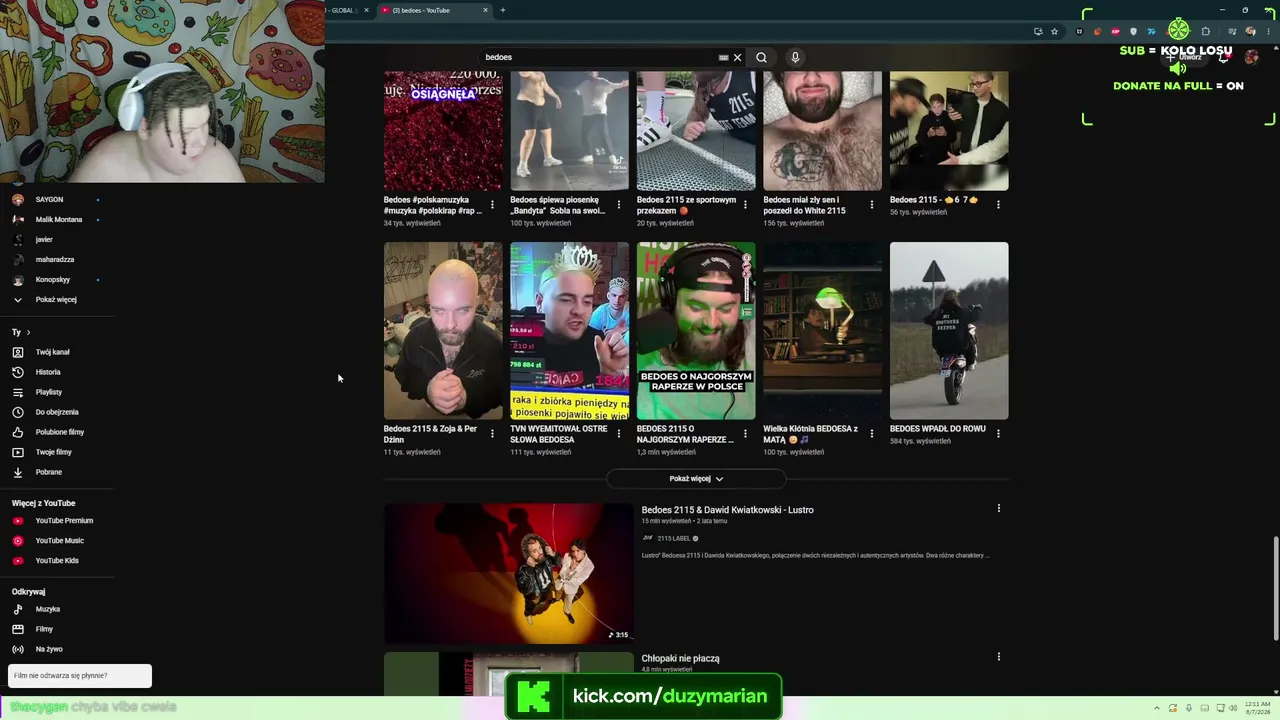Open the Muzyka music note icon
The width and height of the screenshot is (1280, 720).
pos(18,609)
